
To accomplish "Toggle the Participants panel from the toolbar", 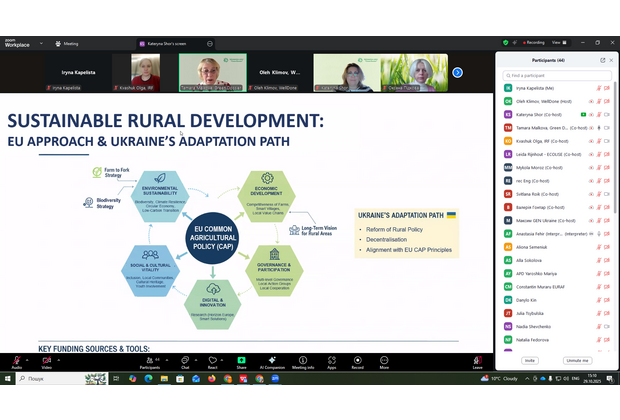I will [x=149, y=361].
